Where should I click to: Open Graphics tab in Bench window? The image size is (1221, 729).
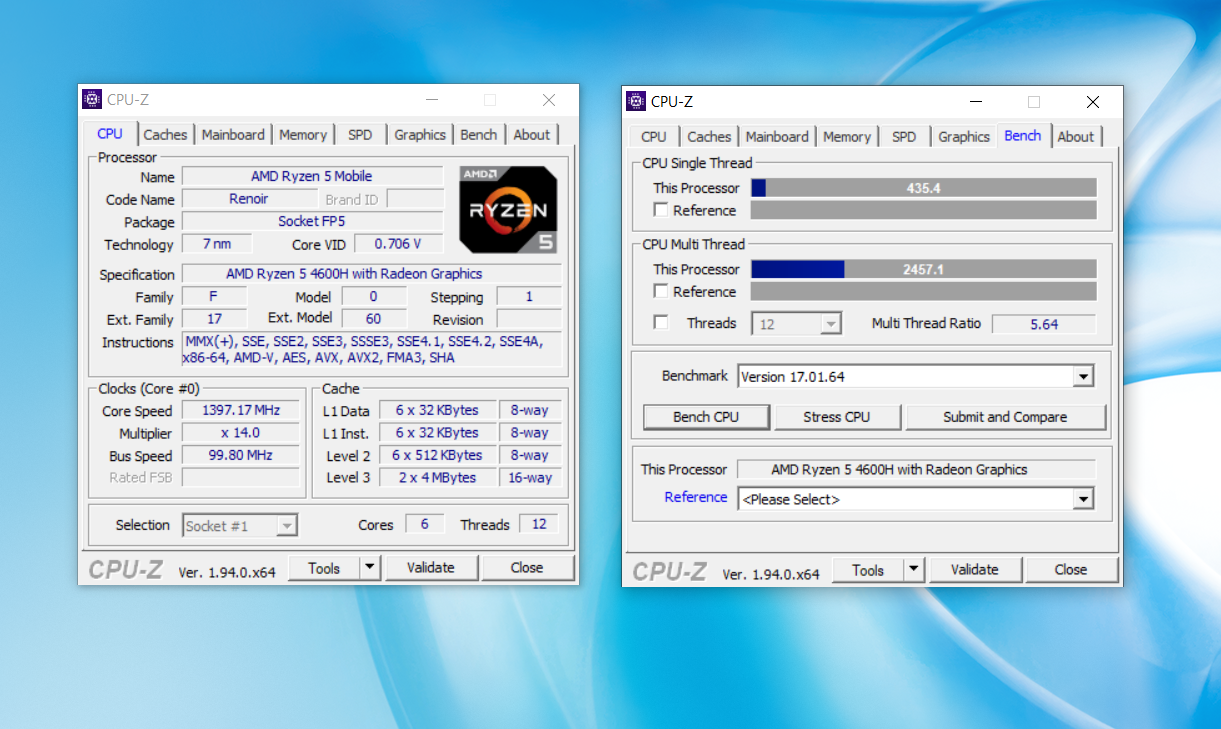click(964, 137)
